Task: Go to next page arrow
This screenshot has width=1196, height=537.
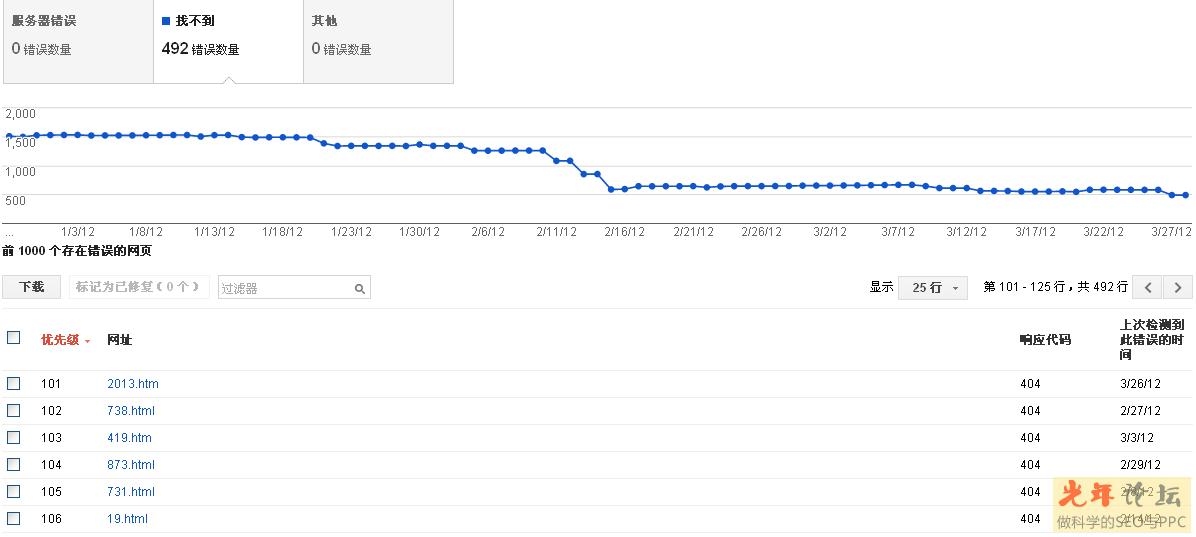Action: [1179, 287]
